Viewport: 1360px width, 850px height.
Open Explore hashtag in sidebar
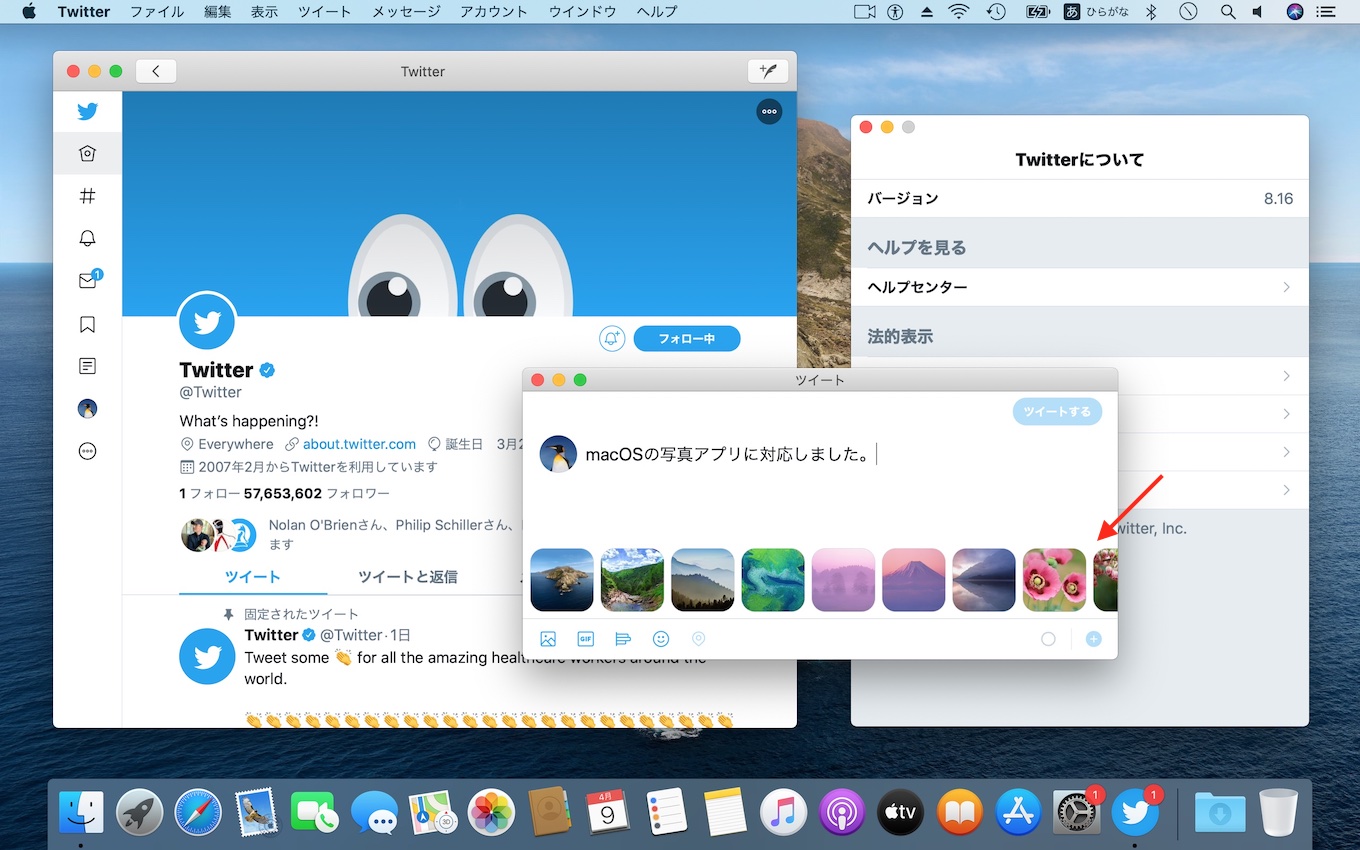(x=87, y=196)
